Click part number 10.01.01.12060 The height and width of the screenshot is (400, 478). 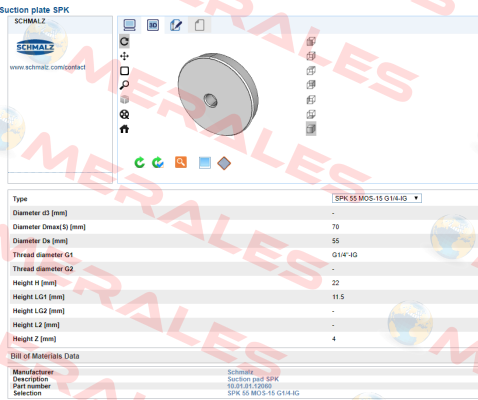click(x=249, y=386)
